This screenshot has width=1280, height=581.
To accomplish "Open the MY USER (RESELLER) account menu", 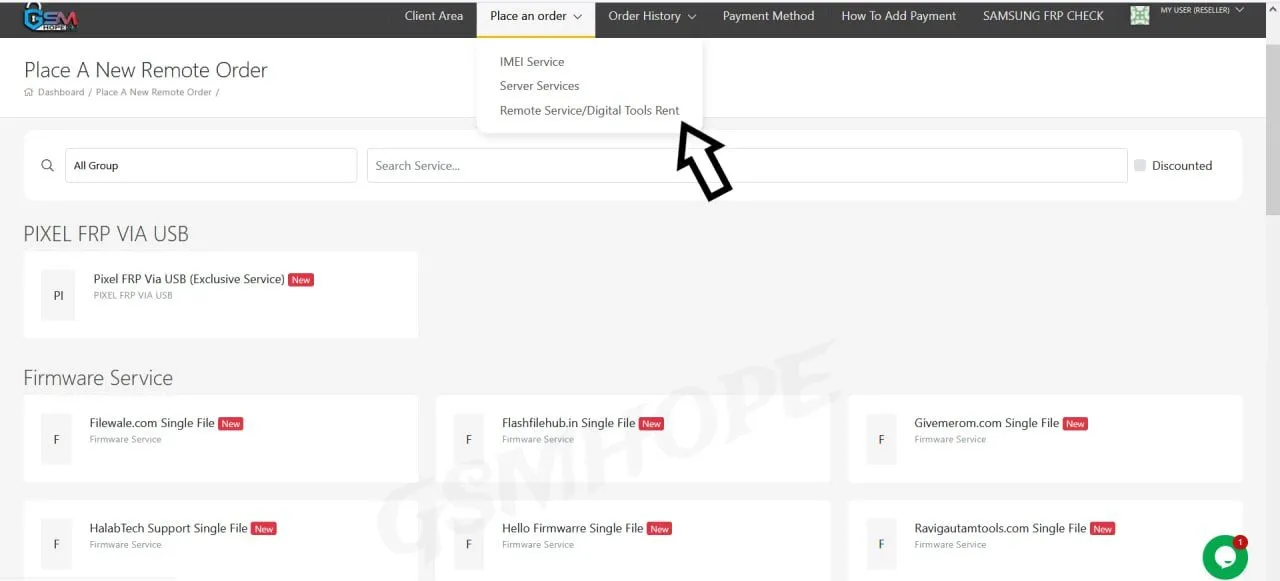I will click(x=1201, y=11).
